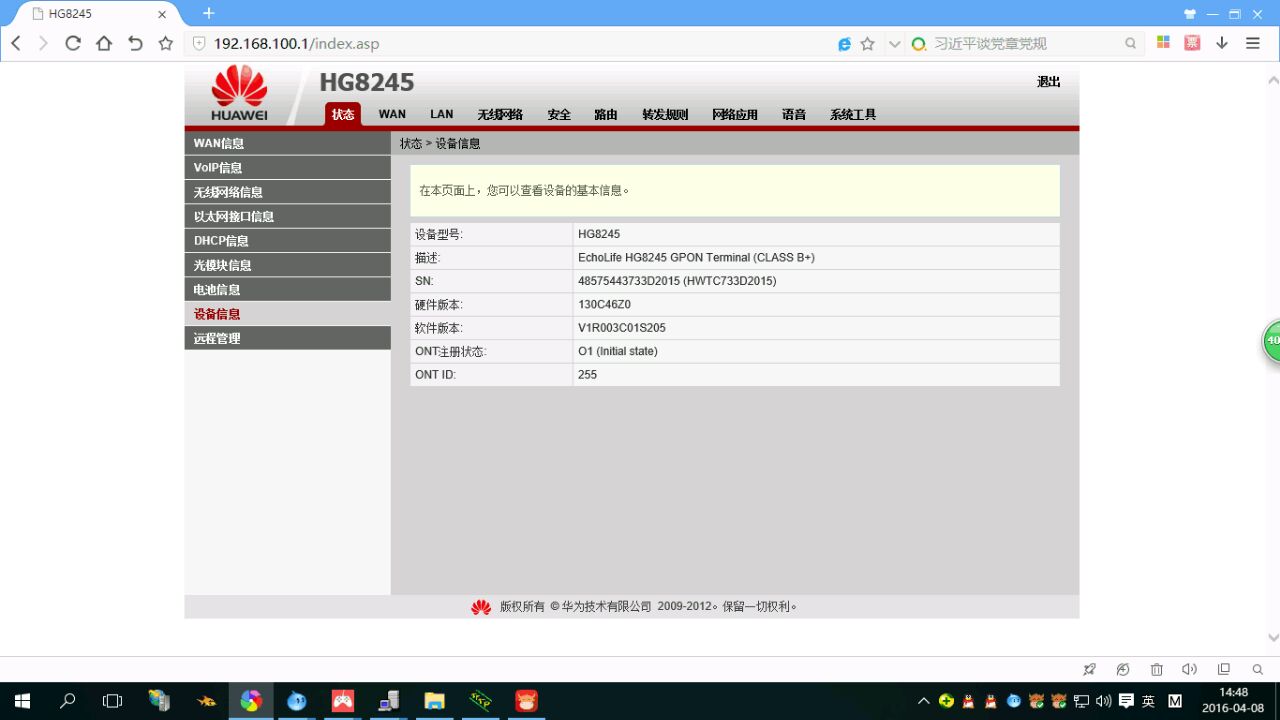Open the 转发规则 forwarding rules tab
This screenshot has width=1280, height=720.
coord(665,115)
